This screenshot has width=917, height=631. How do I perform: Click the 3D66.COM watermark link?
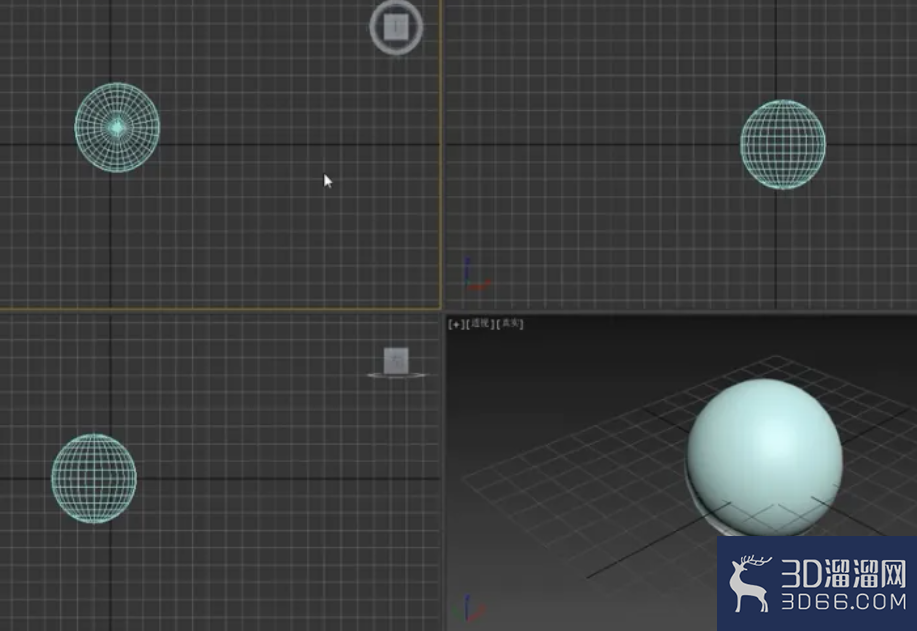844,602
